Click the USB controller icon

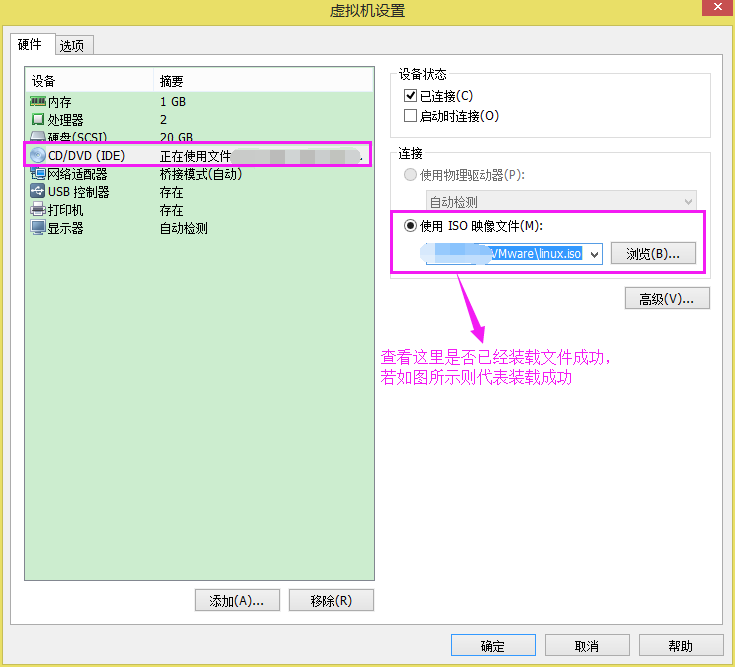click(x=38, y=191)
